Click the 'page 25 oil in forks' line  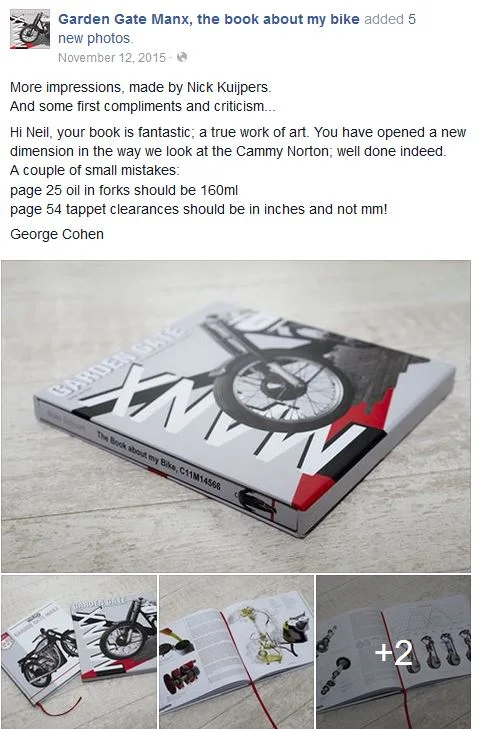point(124,190)
